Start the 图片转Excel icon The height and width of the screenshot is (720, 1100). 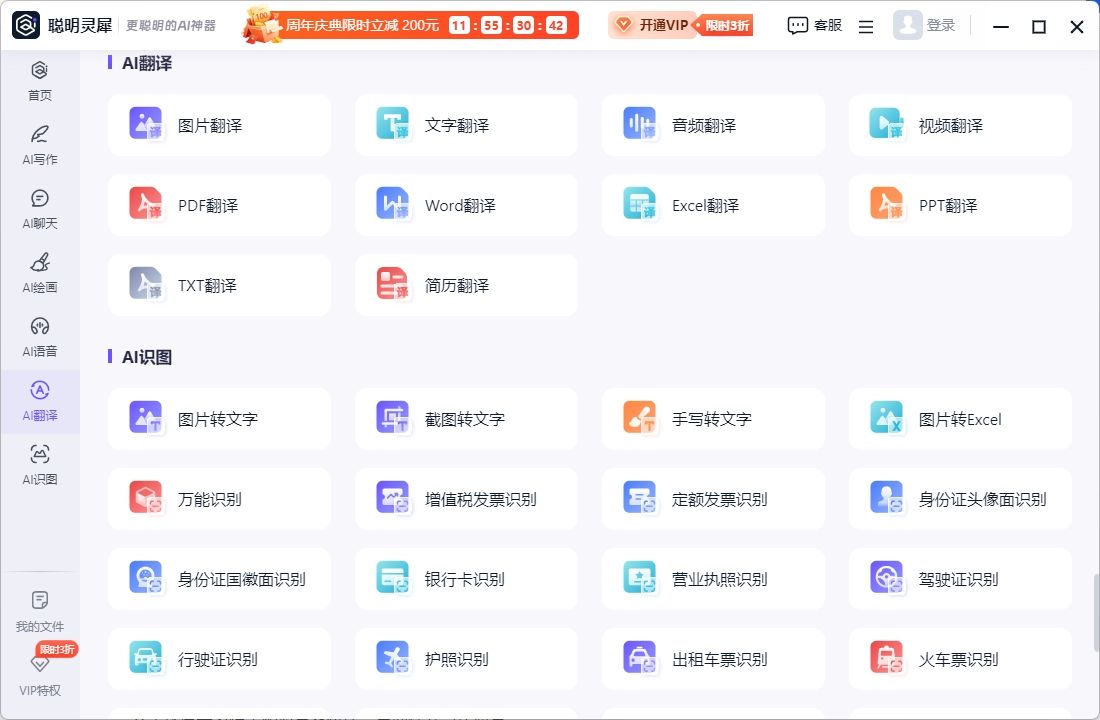tap(887, 418)
